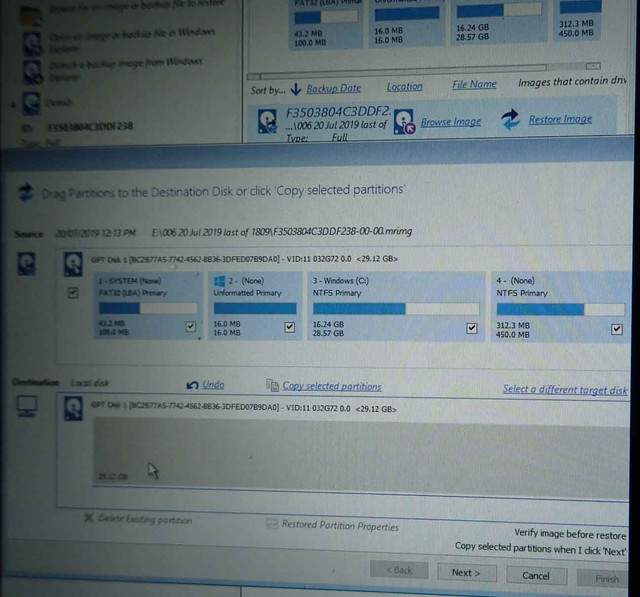Screen dimensions: 640x597
Task: Click the Next > button
Action: click(x=467, y=573)
